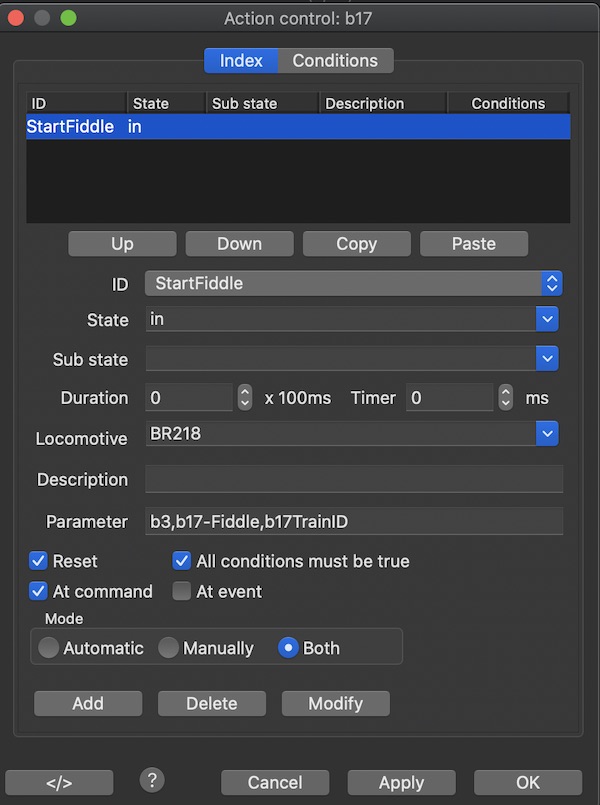Choose the Manually mode option
This screenshot has width=600, height=805.
[x=169, y=648]
